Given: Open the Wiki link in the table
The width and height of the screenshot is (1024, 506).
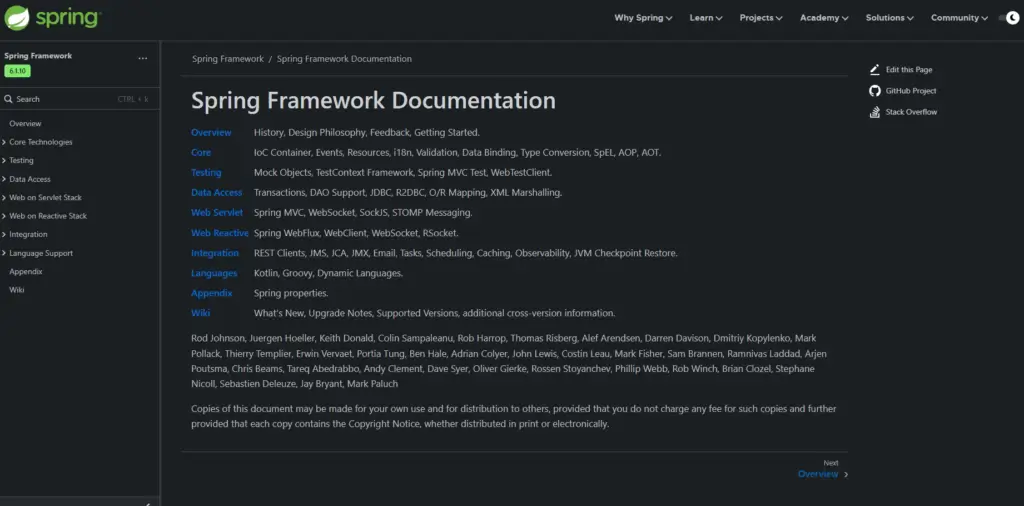Looking at the screenshot, I should (x=200, y=313).
